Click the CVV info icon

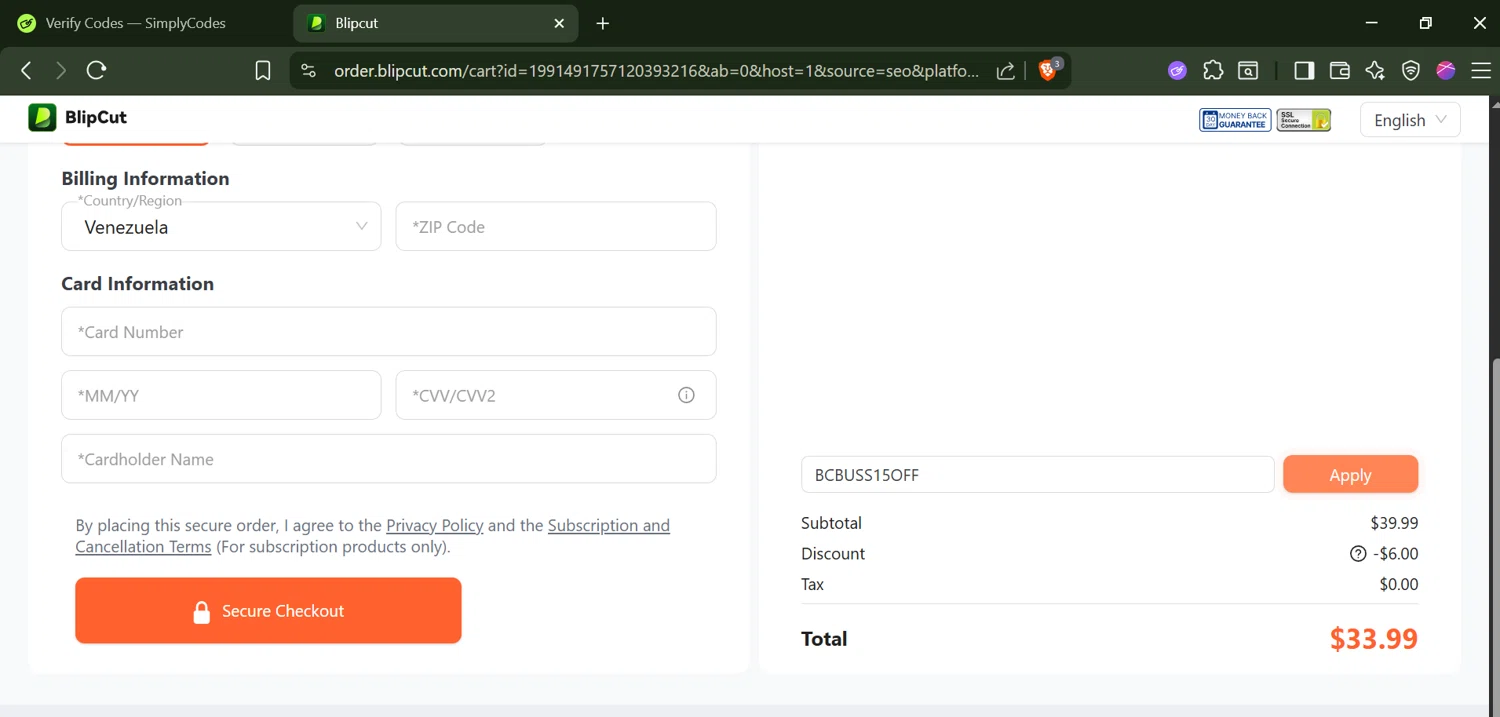coord(686,395)
